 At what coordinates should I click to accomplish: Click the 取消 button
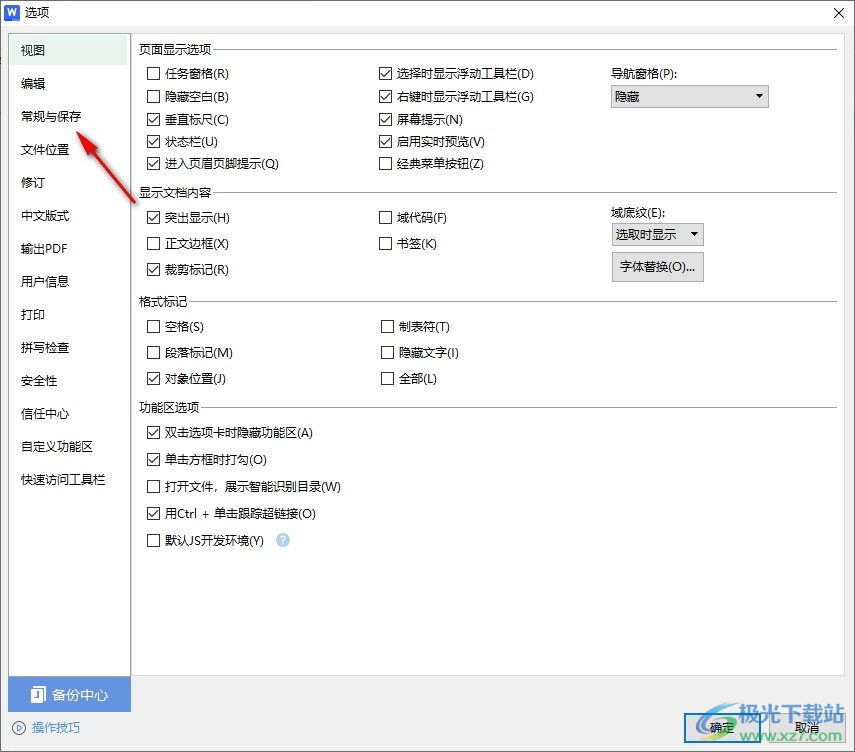[x=806, y=727]
